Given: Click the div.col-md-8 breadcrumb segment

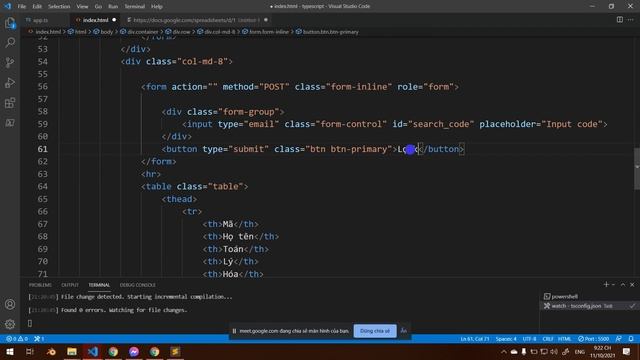Looking at the screenshot, I should 220,32.
